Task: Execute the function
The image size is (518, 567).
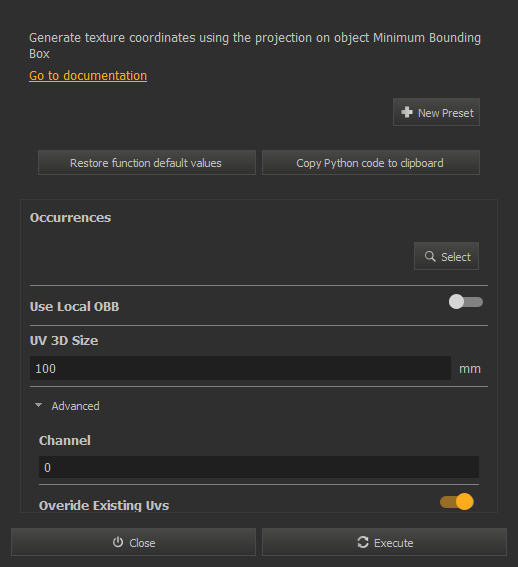Action: click(384, 542)
